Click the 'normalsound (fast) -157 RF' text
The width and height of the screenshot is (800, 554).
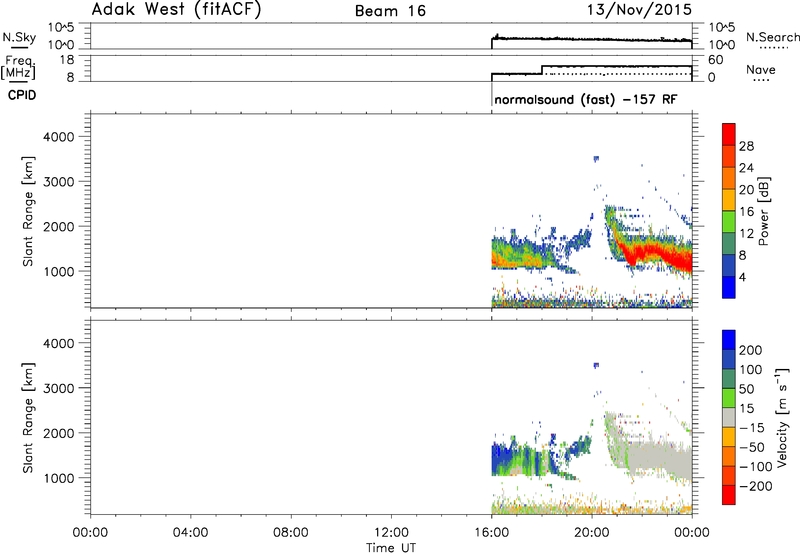586,99
